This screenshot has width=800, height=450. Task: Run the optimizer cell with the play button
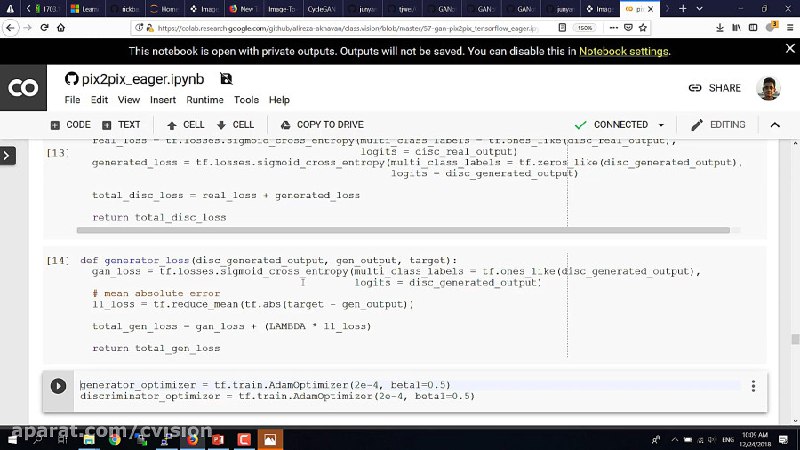click(x=58, y=386)
